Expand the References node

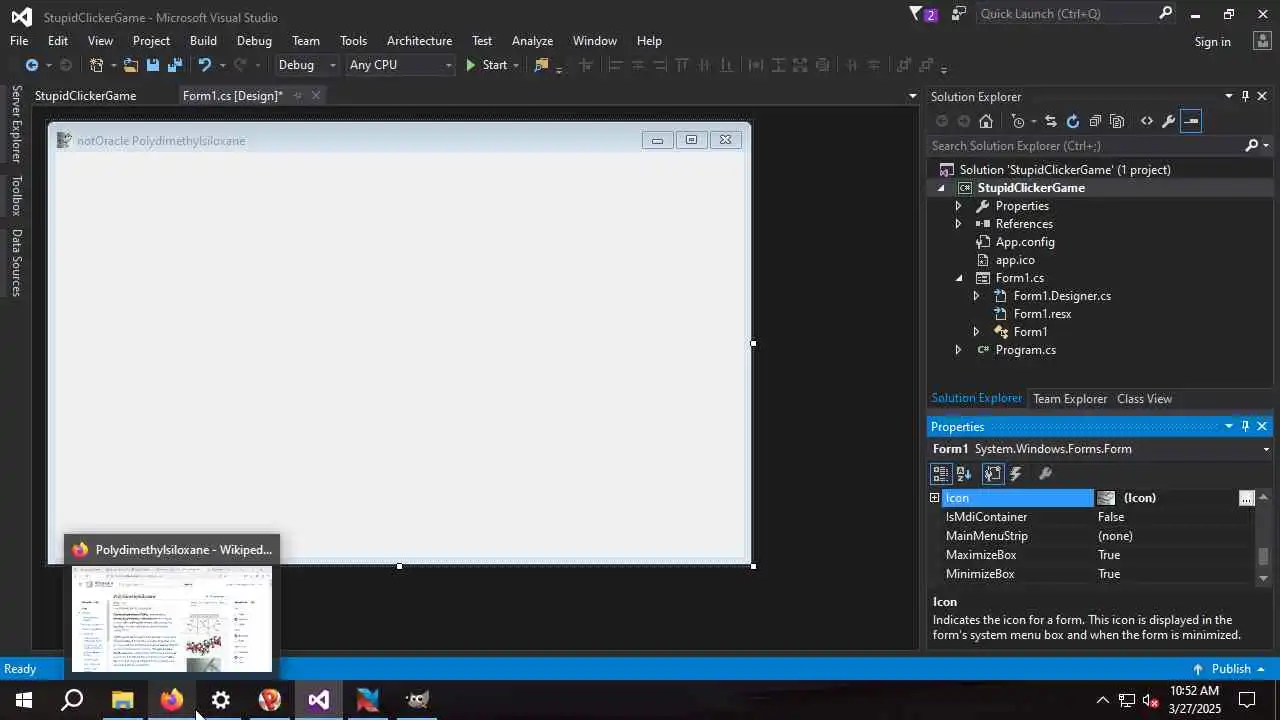[x=958, y=224]
